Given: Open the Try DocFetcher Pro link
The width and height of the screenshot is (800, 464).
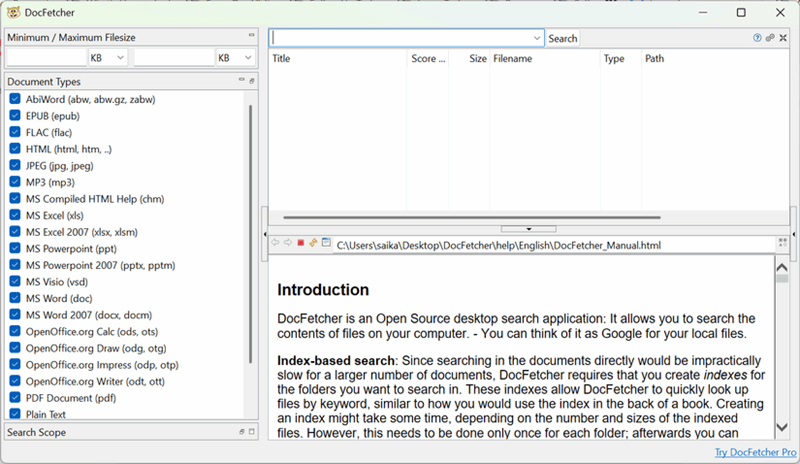Looking at the screenshot, I should tap(755, 452).
